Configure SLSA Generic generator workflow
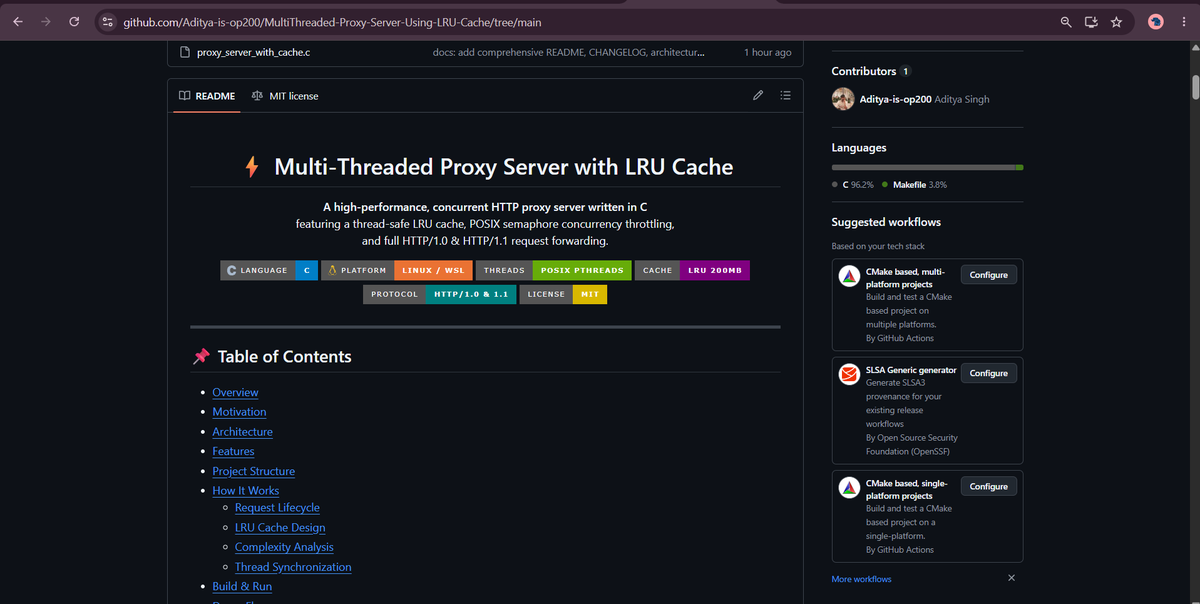 point(988,373)
